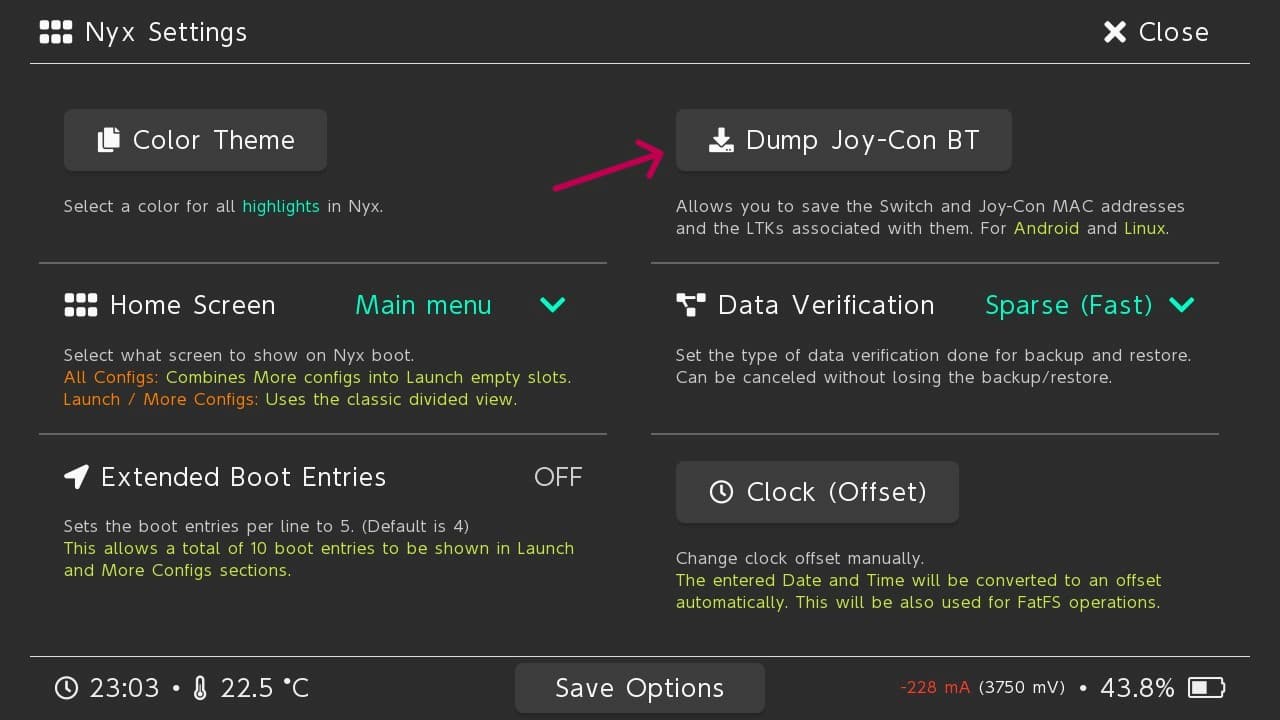The height and width of the screenshot is (720, 1280).
Task: Click the thermometer icon in status bar
Action: click(200, 688)
